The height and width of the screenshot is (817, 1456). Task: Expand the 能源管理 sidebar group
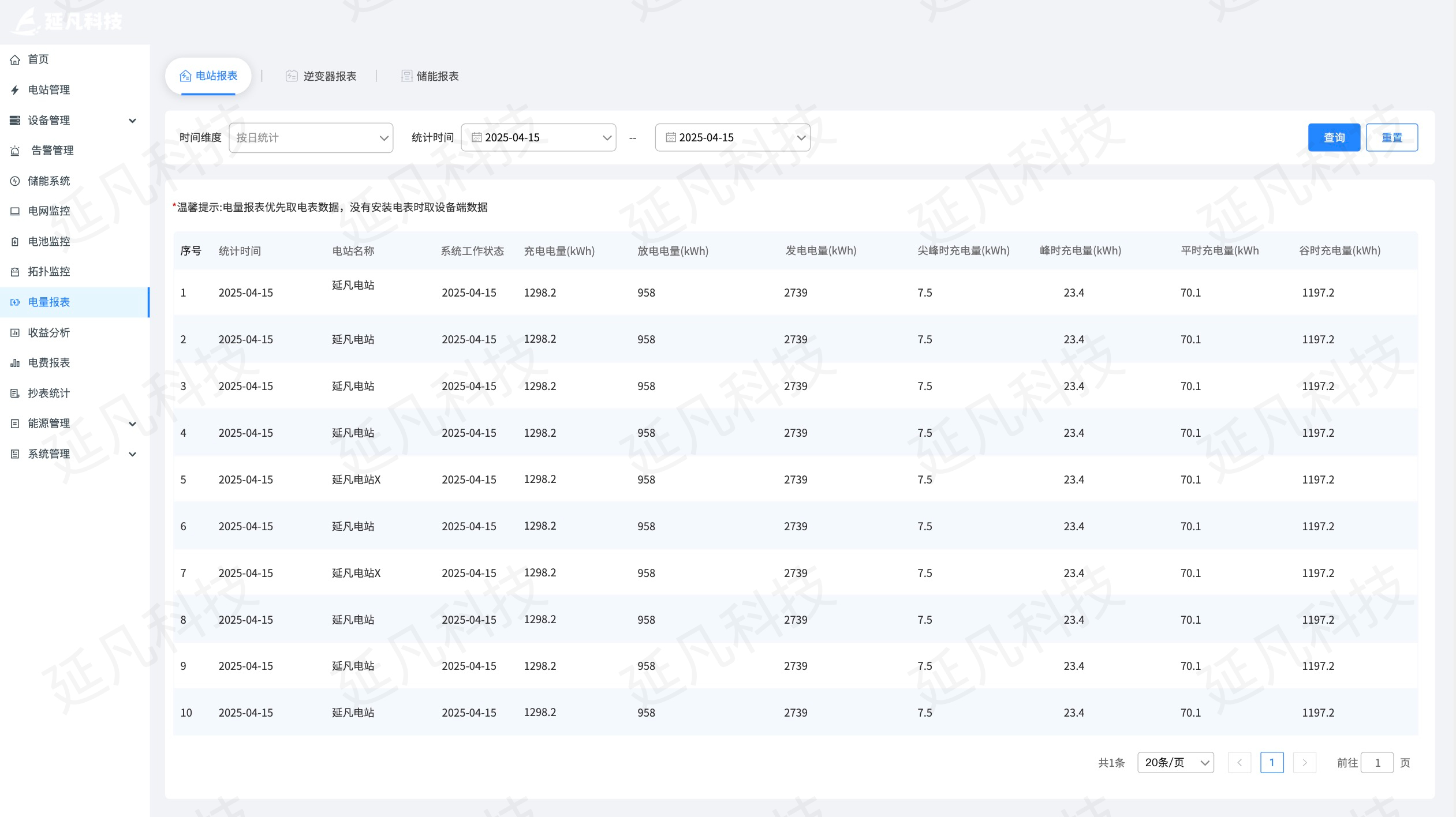[x=133, y=424]
